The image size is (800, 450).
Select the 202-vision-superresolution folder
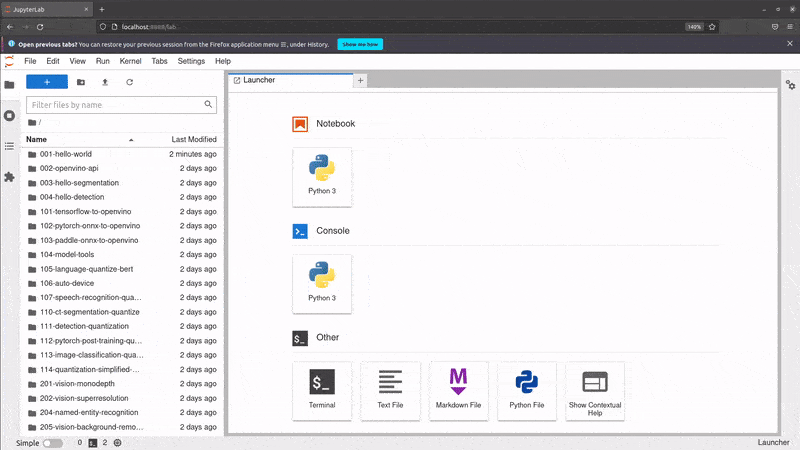pyautogui.click(x=122, y=398)
